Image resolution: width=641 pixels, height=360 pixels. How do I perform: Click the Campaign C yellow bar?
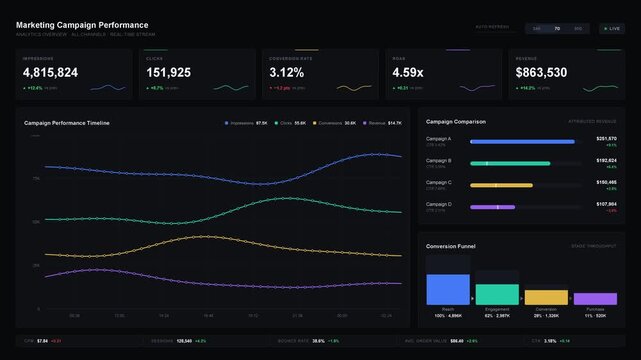pyautogui.click(x=501, y=185)
